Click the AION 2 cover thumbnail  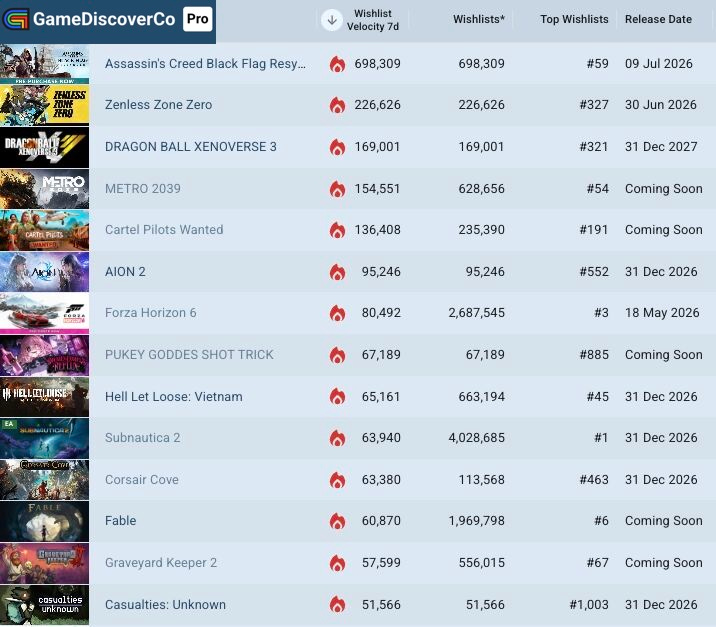pos(44,272)
